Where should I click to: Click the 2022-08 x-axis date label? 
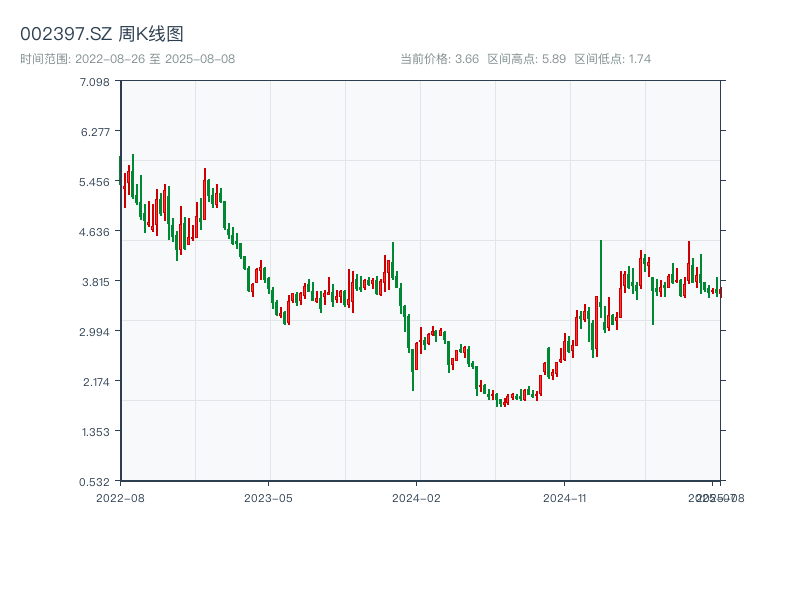(120, 497)
